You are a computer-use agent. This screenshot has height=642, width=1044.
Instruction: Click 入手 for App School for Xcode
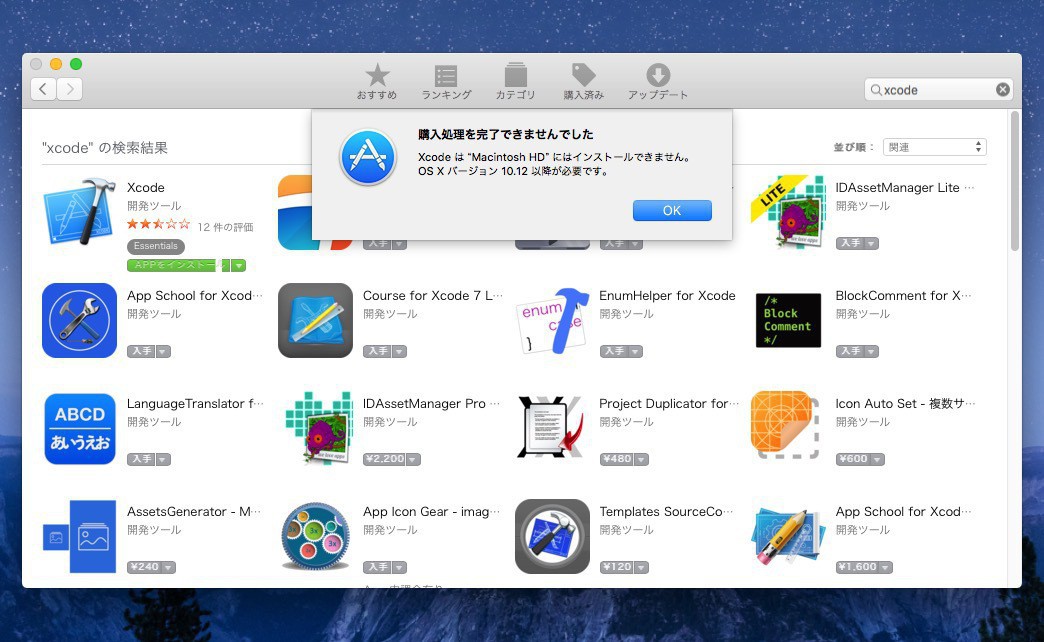[142, 351]
